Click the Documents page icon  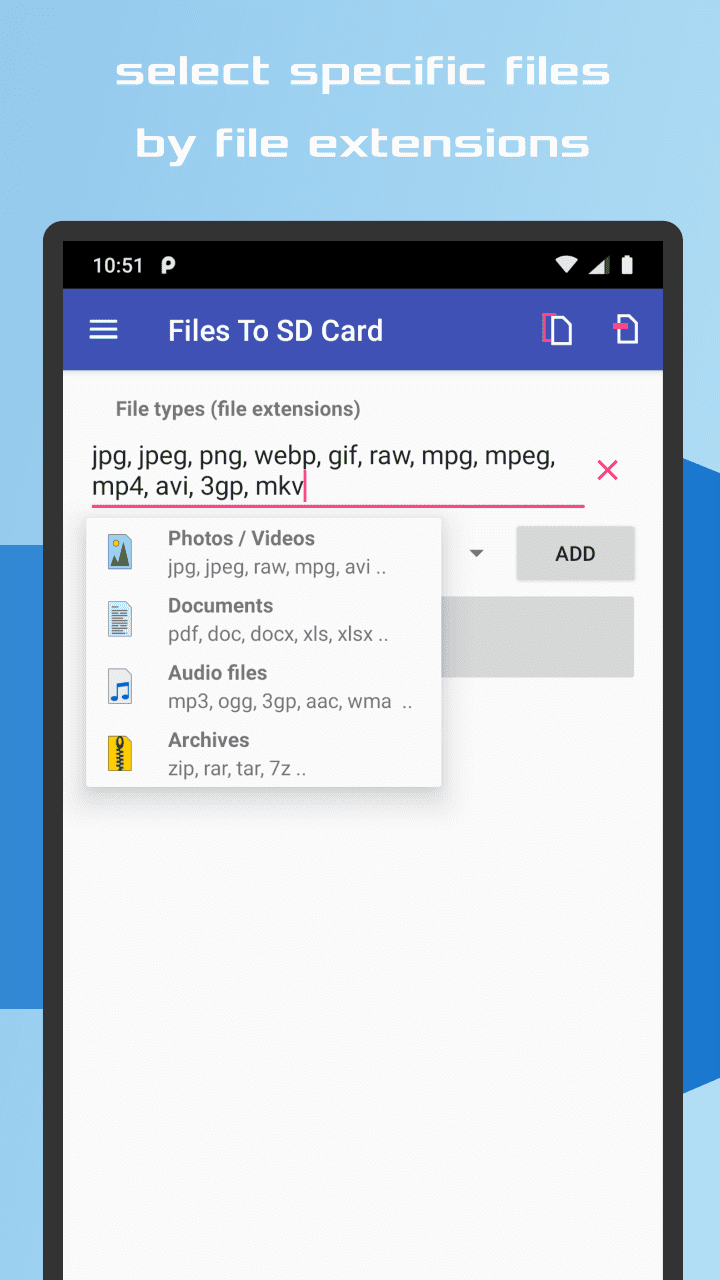(120, 619)
